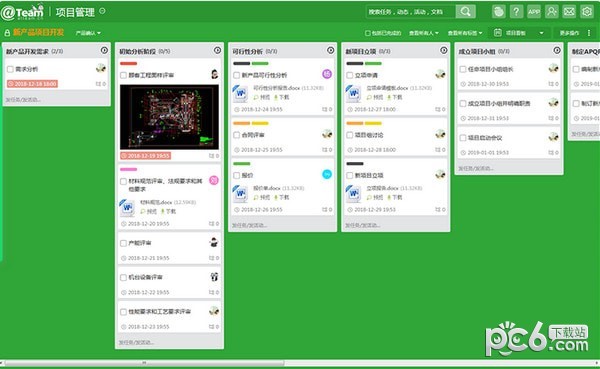Open the APP download icon

click(534, 11)
